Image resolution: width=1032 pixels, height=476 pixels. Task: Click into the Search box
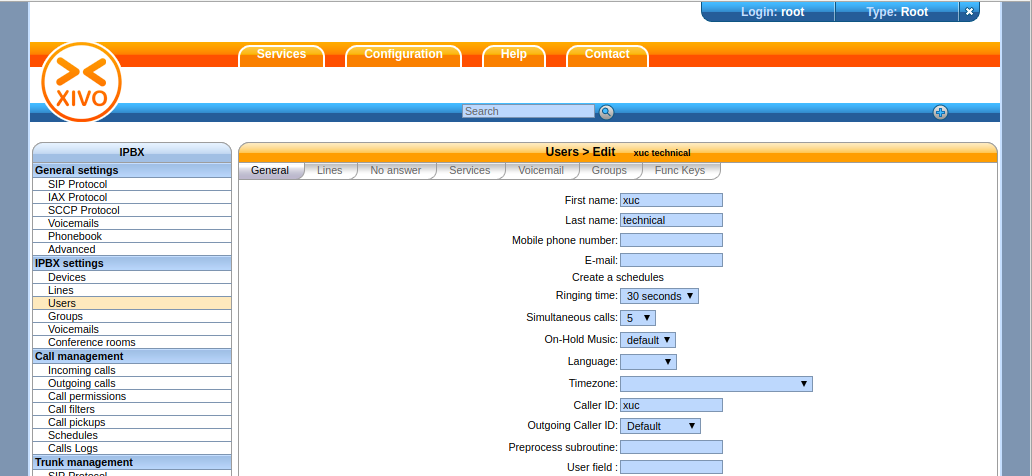528,112
